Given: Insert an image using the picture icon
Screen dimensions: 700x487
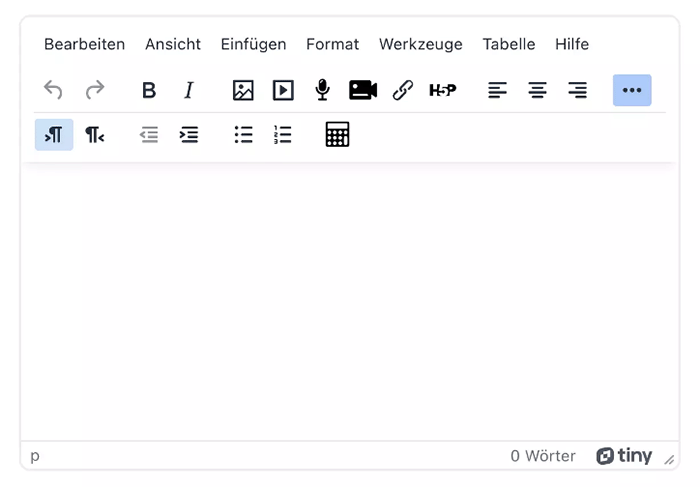Looking at the screenshot, I should tap(243, 91).
